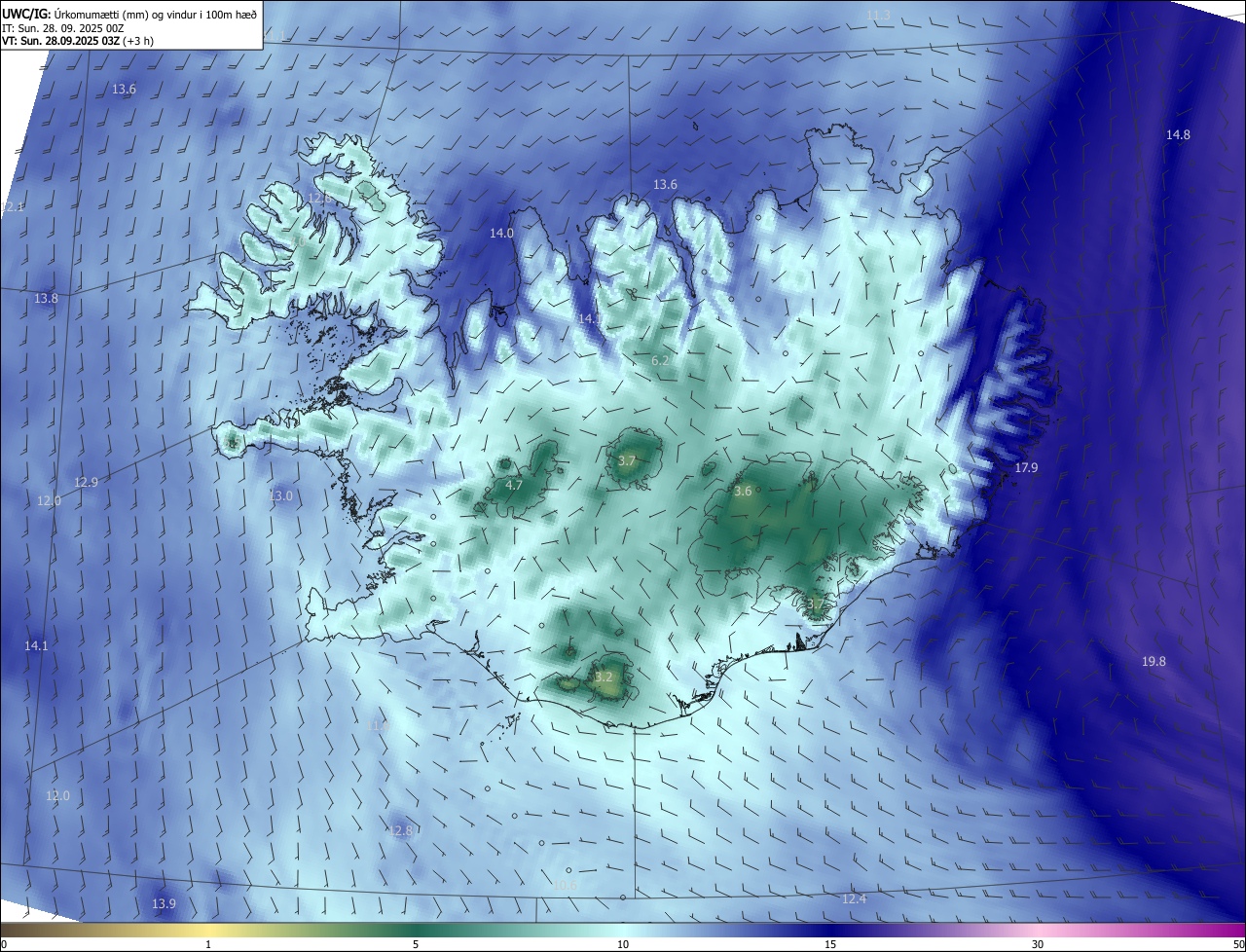Click the color scale tick label 1
The width and height of the screenshot is (1246, 952).
point(208,944)
